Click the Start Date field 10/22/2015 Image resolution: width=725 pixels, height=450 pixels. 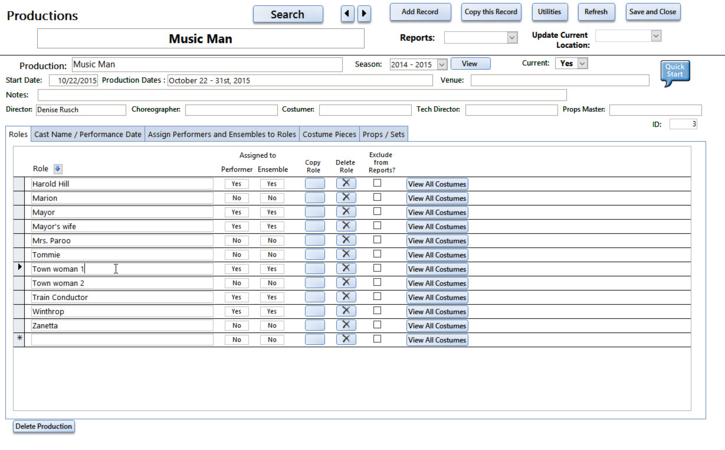73,80
